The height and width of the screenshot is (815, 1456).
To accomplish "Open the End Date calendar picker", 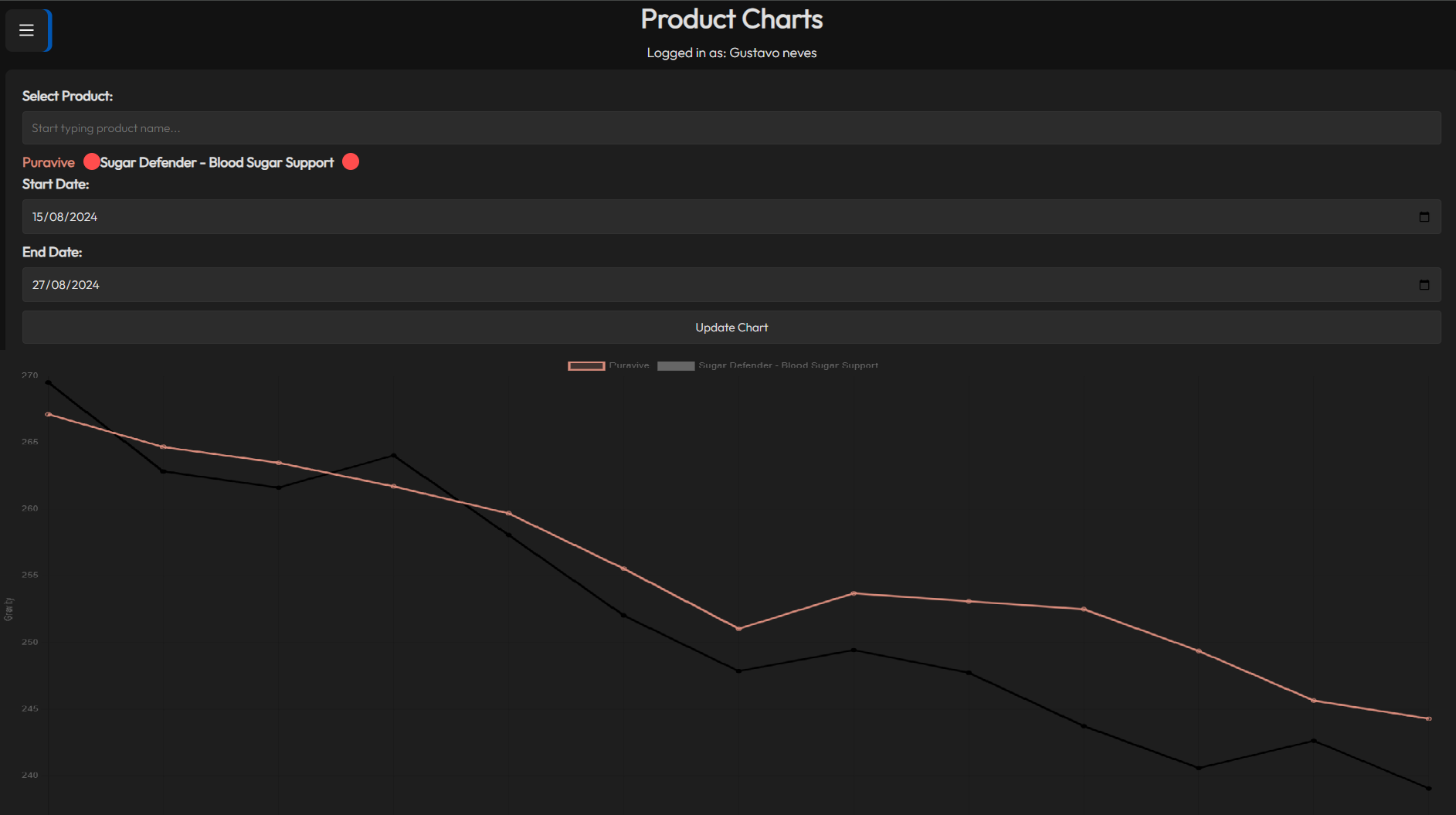I will (x=1424, y=285).
